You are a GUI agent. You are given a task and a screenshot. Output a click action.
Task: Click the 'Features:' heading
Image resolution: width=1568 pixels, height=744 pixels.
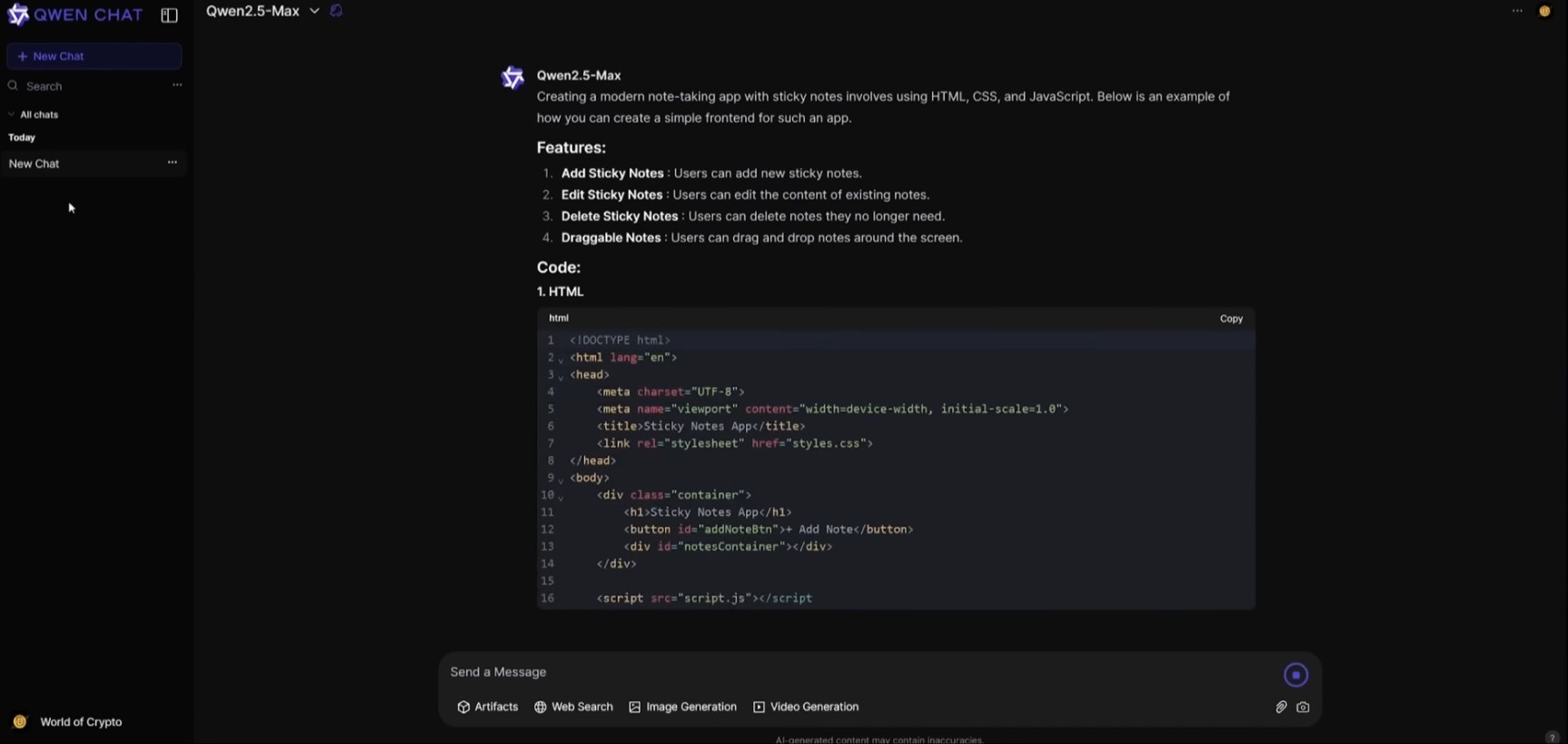571,147
